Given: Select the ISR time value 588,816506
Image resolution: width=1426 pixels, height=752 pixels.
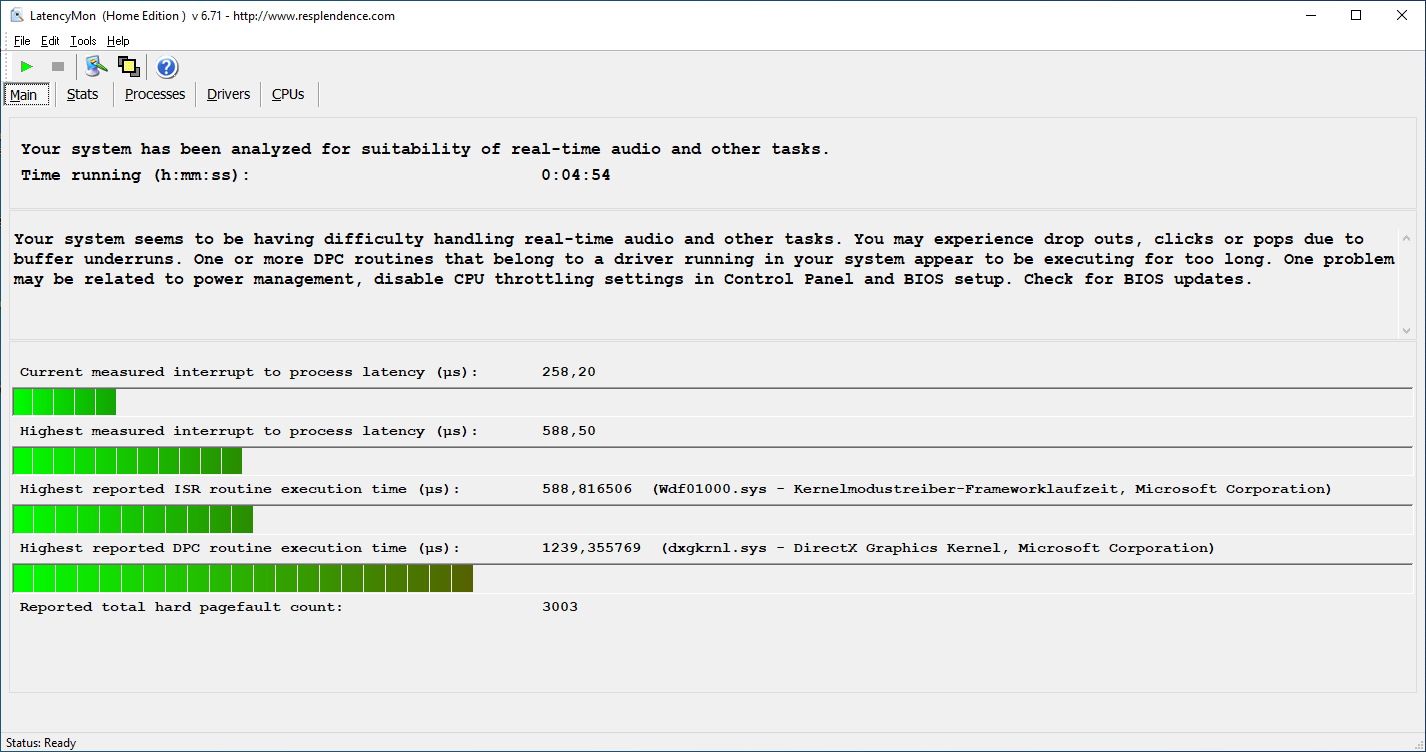Looking at the screenshot, I should tap(587, 489).
